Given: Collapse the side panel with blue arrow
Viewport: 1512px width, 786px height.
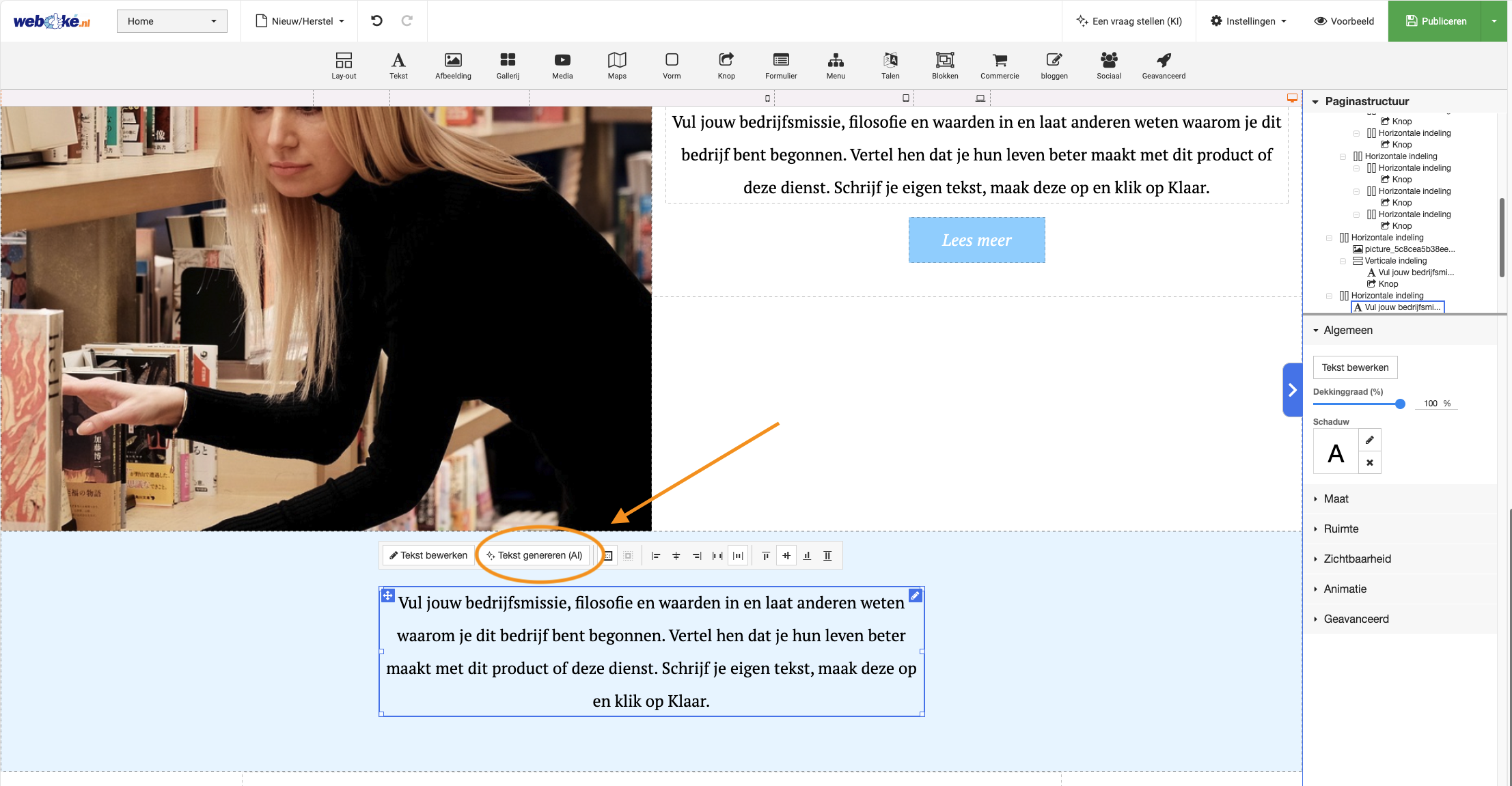Looking at the screenshot, I should pos(1292,390).
